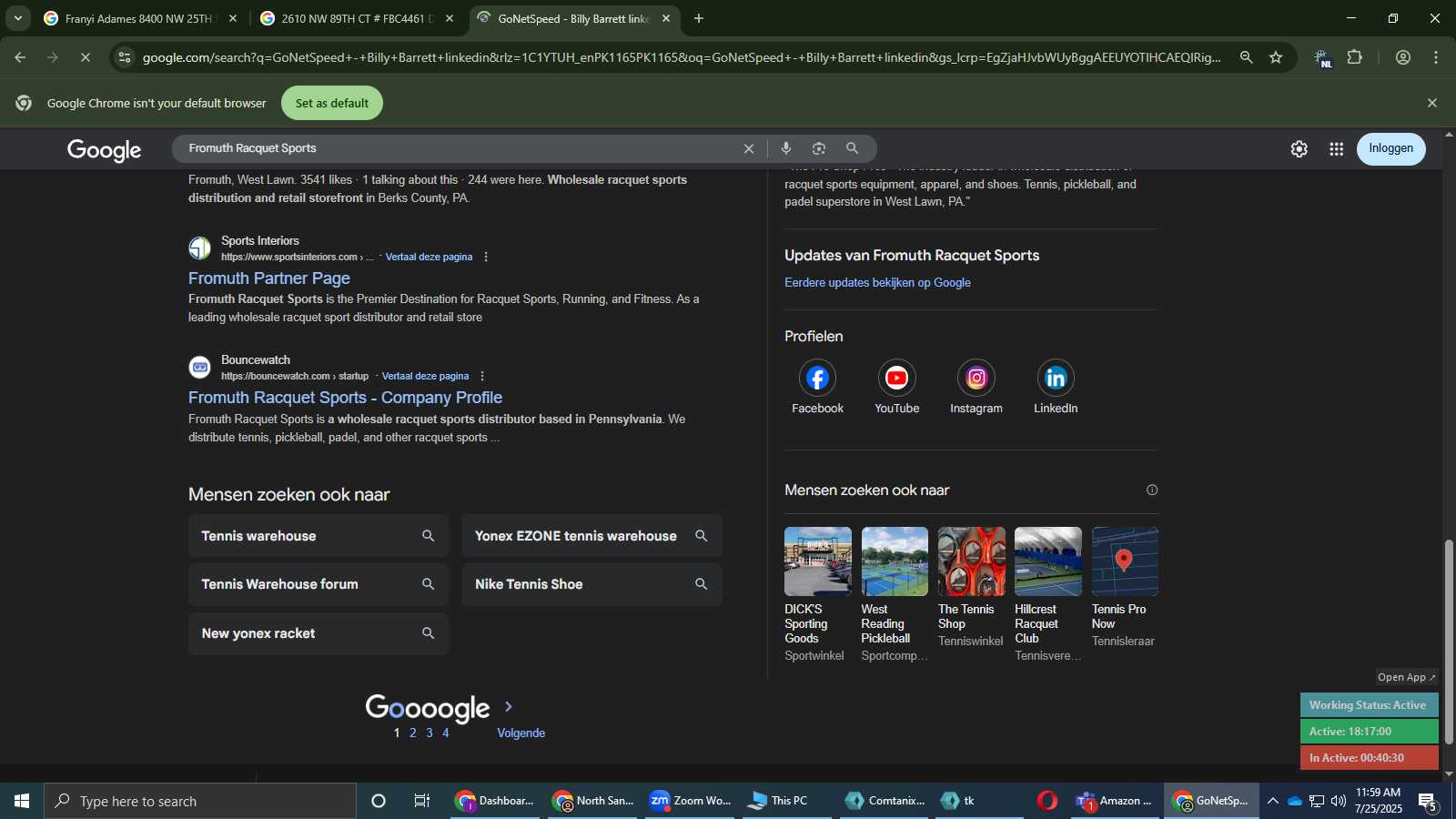Open the Google apps grid
Screen dimensions: 1456x819
[x=1336, y=149]
